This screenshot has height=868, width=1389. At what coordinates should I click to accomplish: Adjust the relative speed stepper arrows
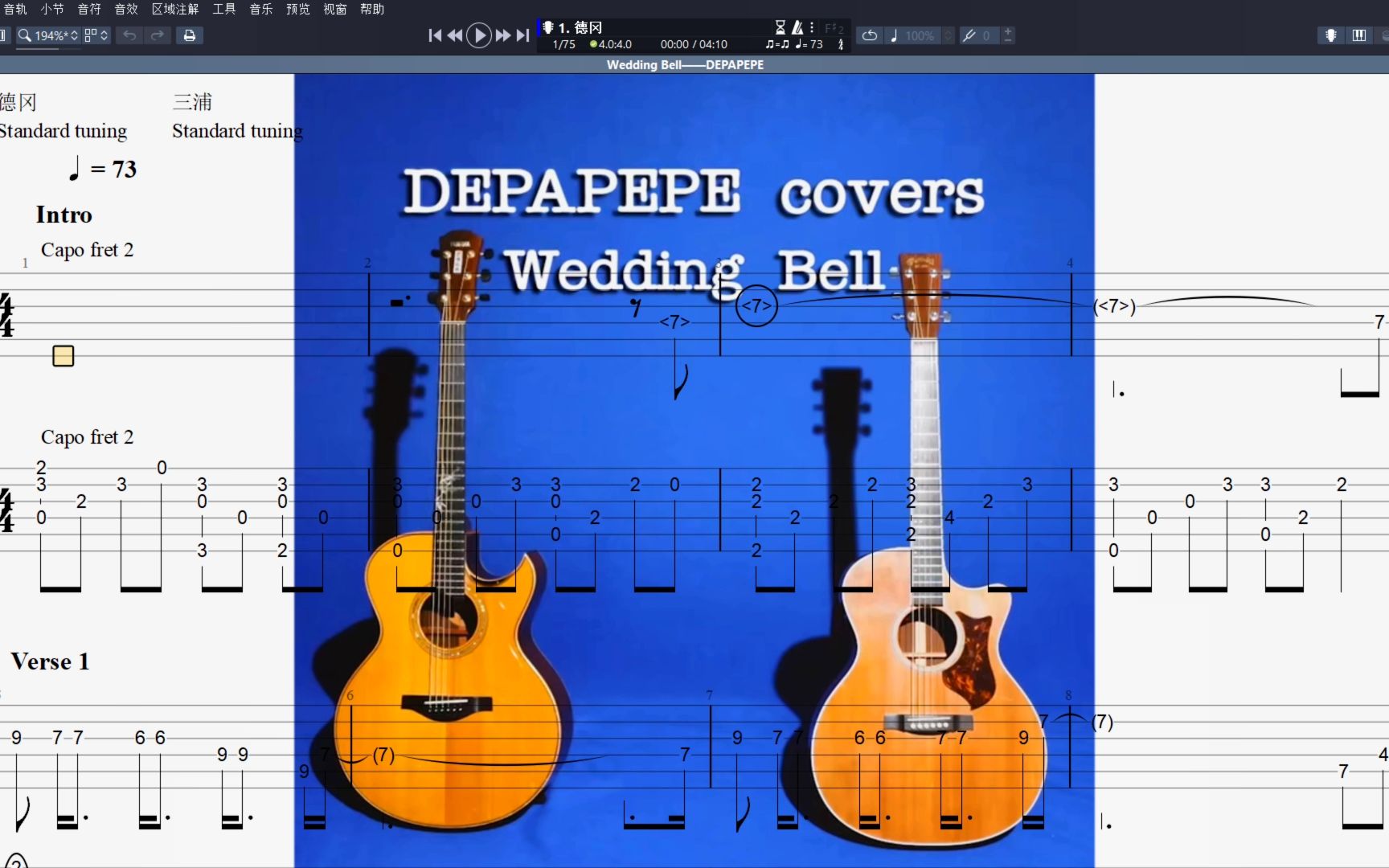(x=948, y=35)
